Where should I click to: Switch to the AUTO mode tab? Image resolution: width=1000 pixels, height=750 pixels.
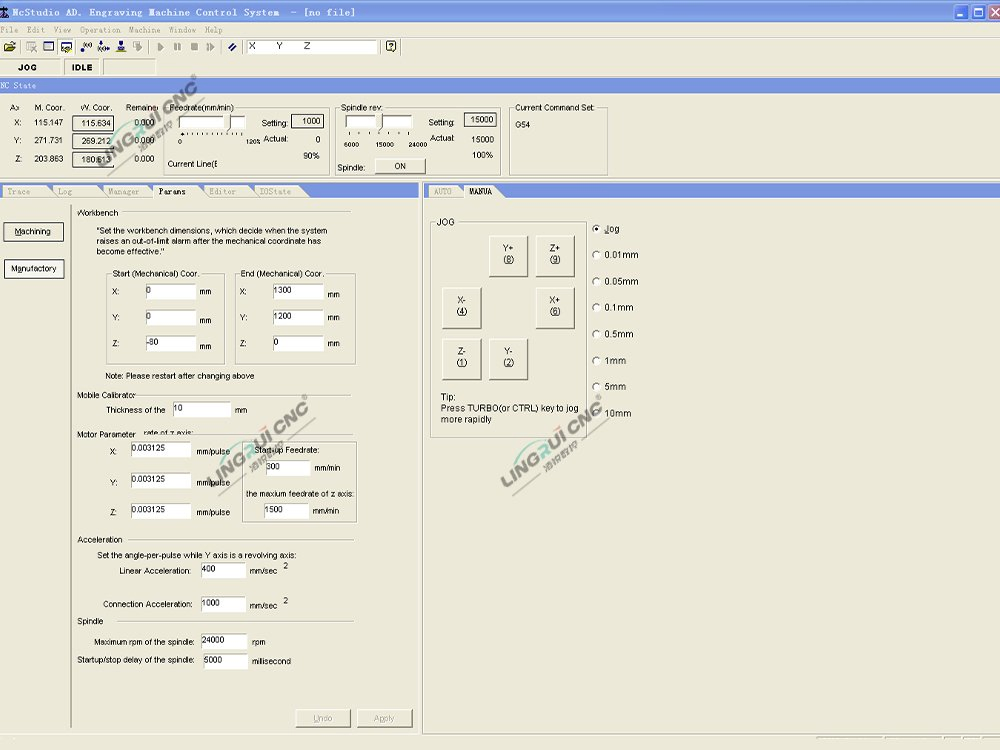pos(442,191)
